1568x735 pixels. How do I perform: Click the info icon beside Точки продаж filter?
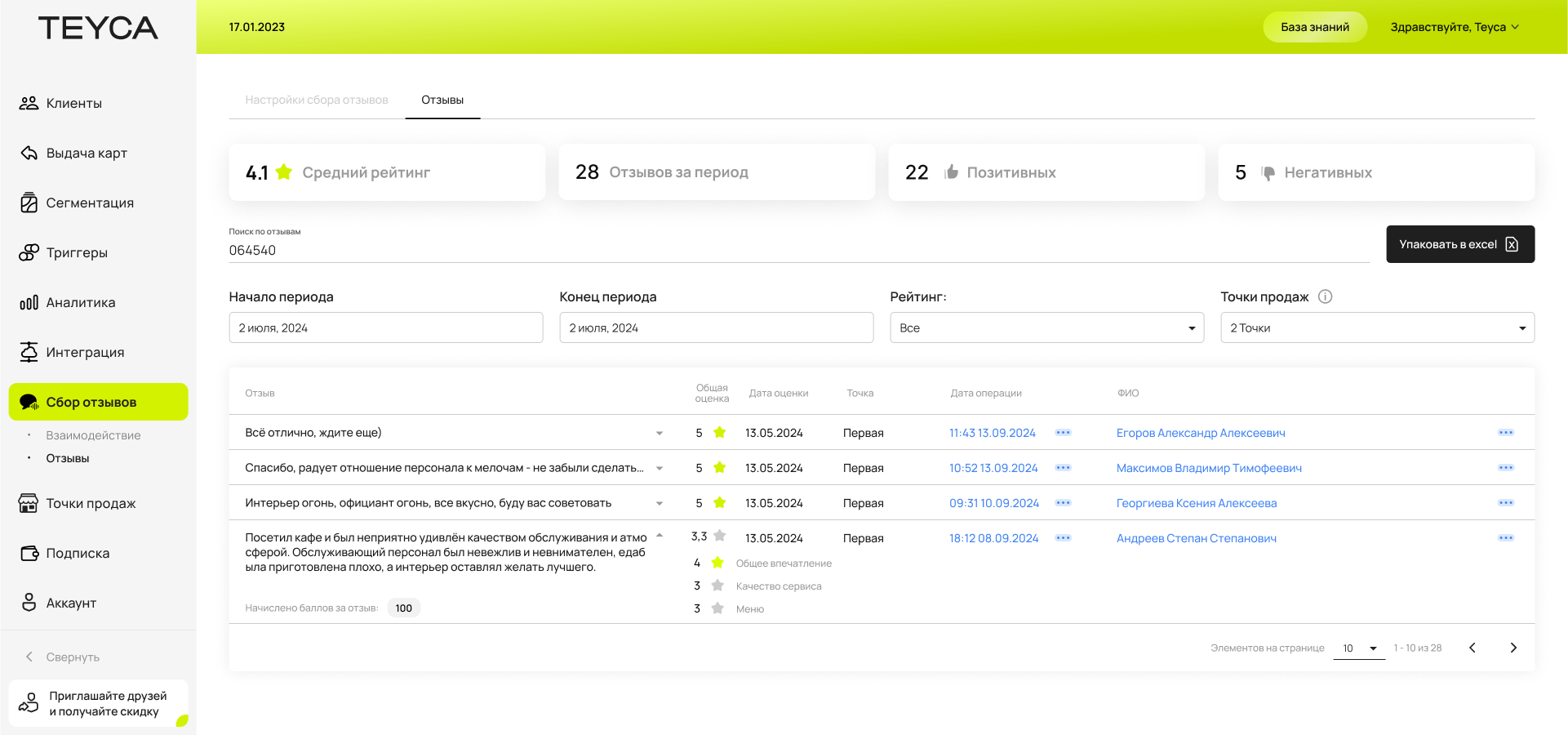[1325, 296]
